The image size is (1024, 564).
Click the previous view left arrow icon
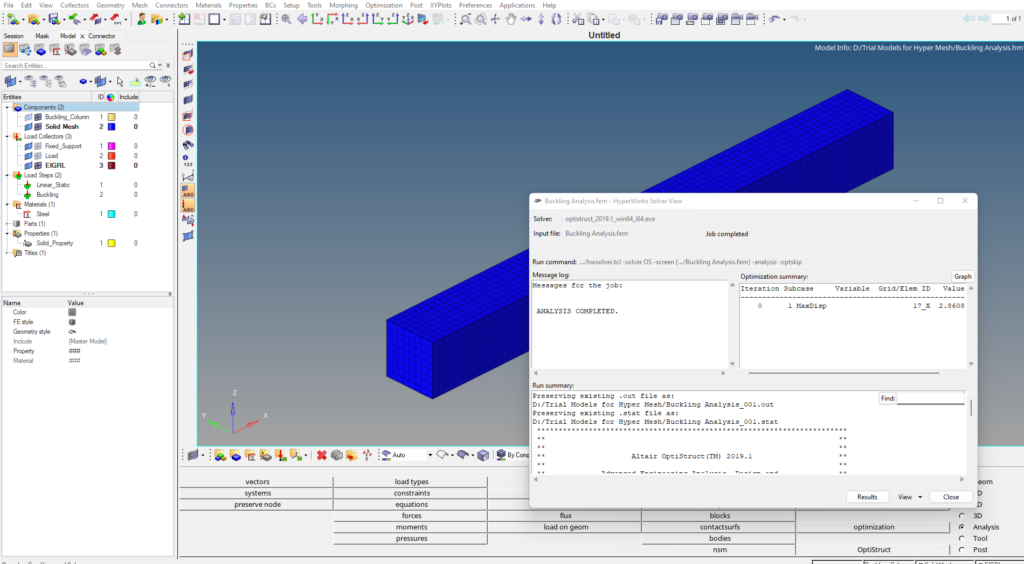point(302,19)
